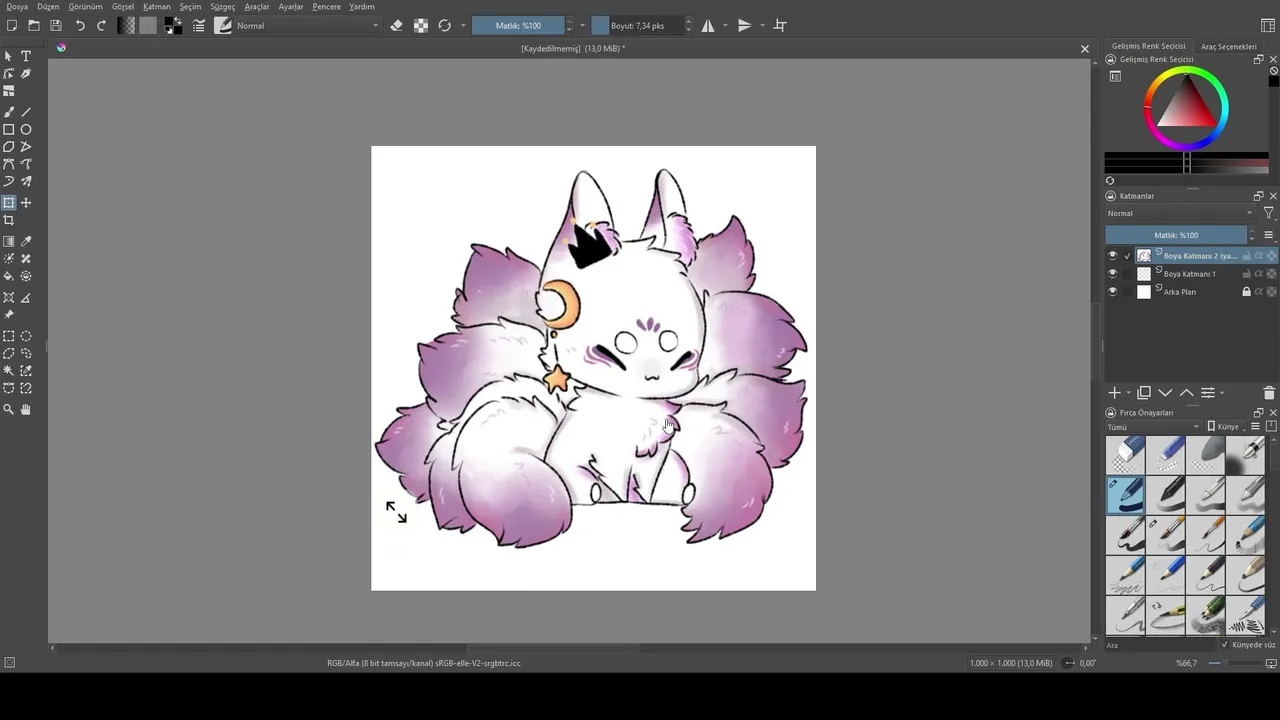Open layer blending mode dropdown
The image size is (1280, 720).
coord(1180,213)
